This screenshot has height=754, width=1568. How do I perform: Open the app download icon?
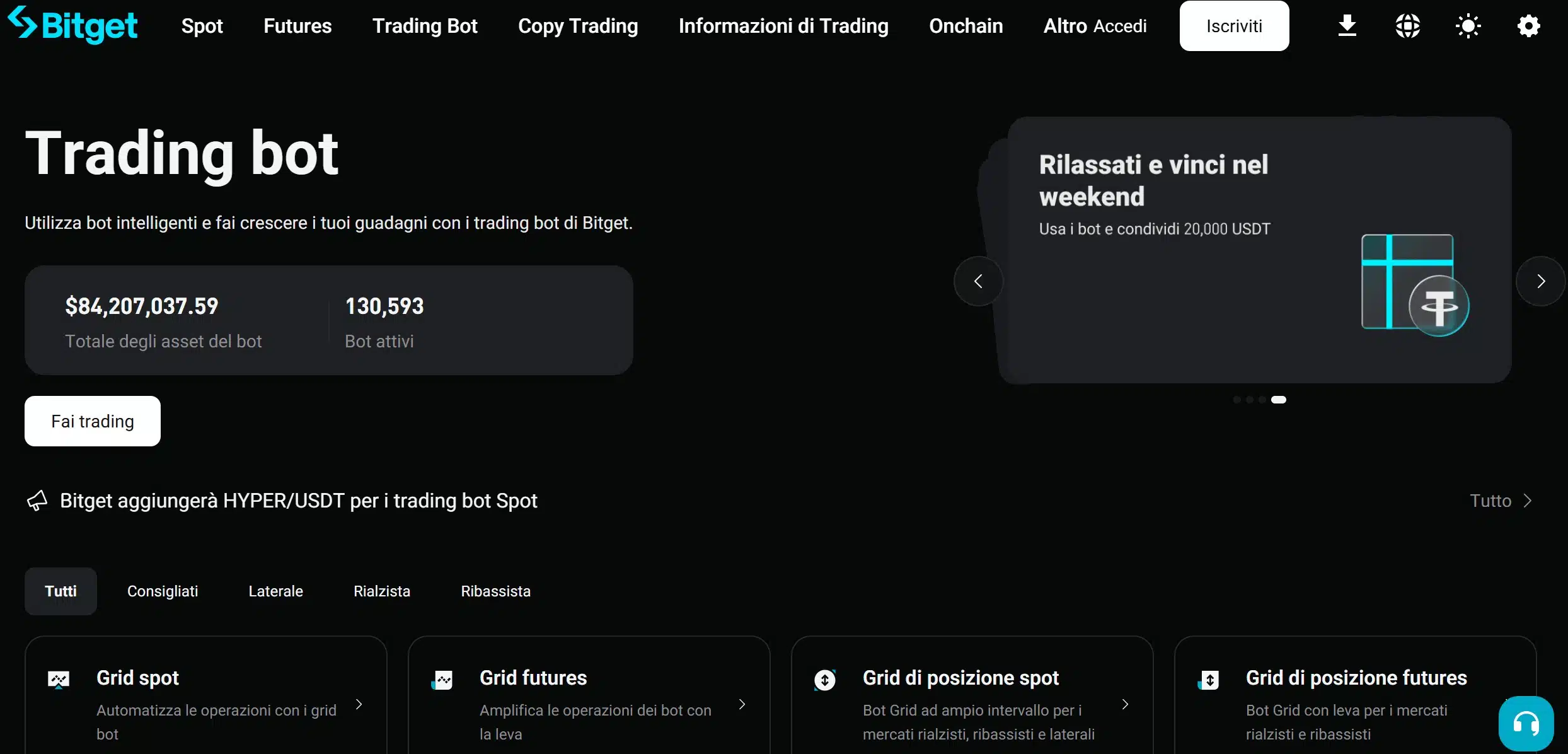pyautogui.click(x=1347, y=26)
